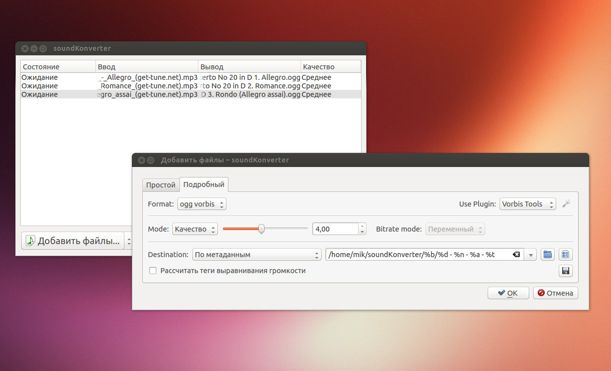Image resolution: width=611 pixels, height=371 pixels.
Task: Click output cell 'Rondo (Allegro assai).ogg'
Action: 249,94
